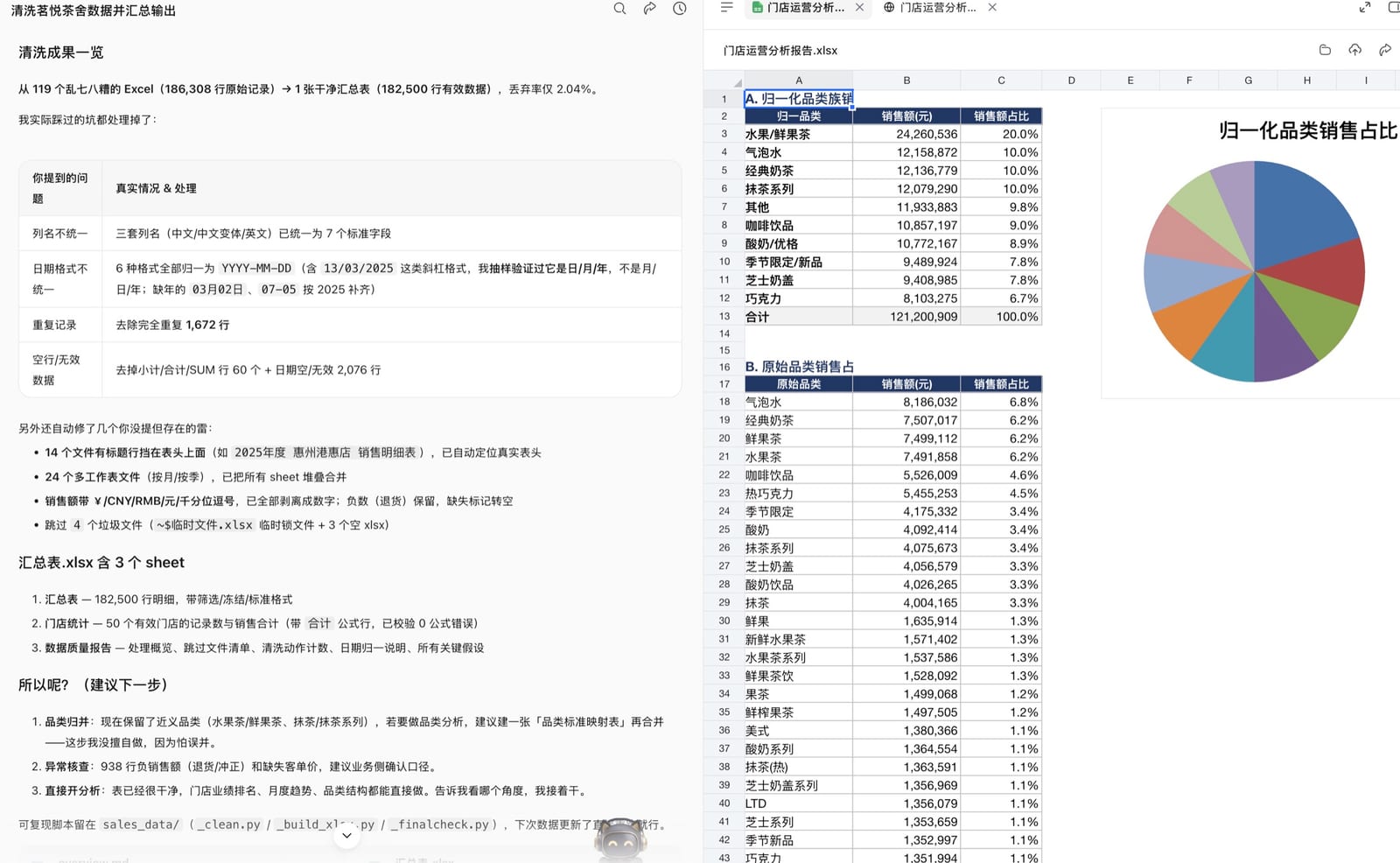Click the chart title 归一化品类销售占比

(x=1307, y=131)
